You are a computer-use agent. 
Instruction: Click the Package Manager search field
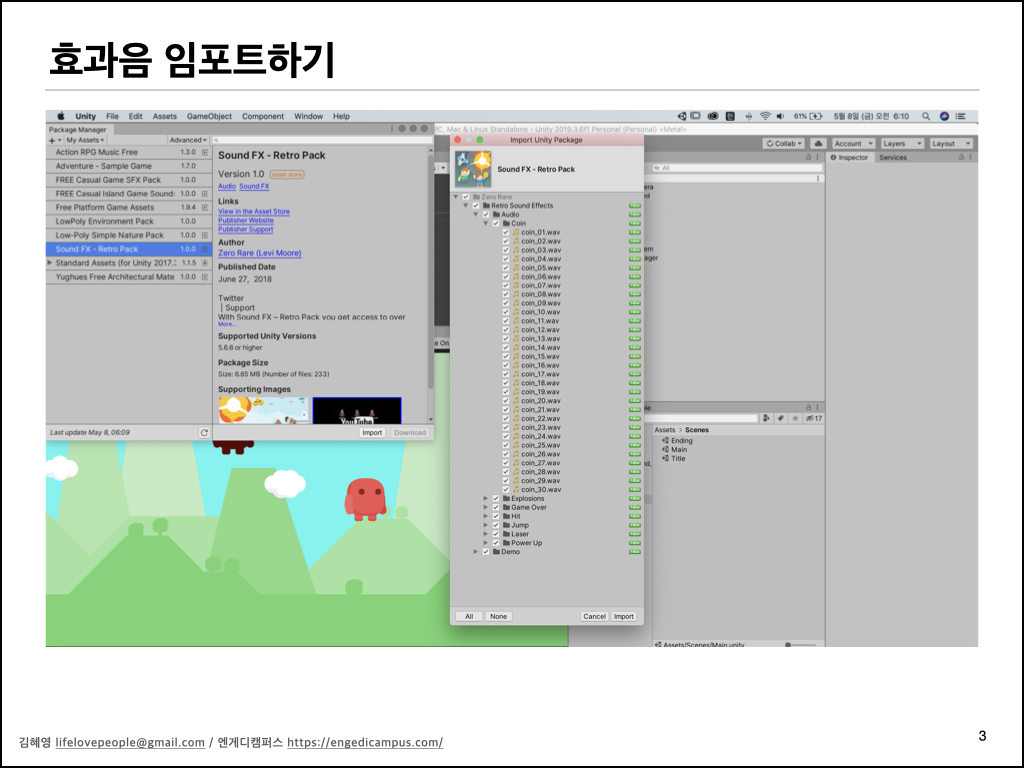pos(322,140)
